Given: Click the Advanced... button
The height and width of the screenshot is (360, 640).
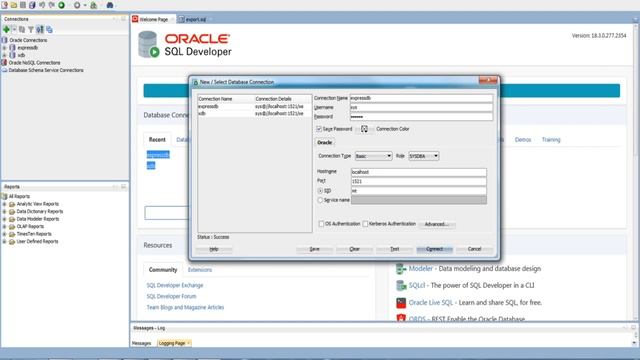Looking at the screenshot, I should [x=436, y=224].
